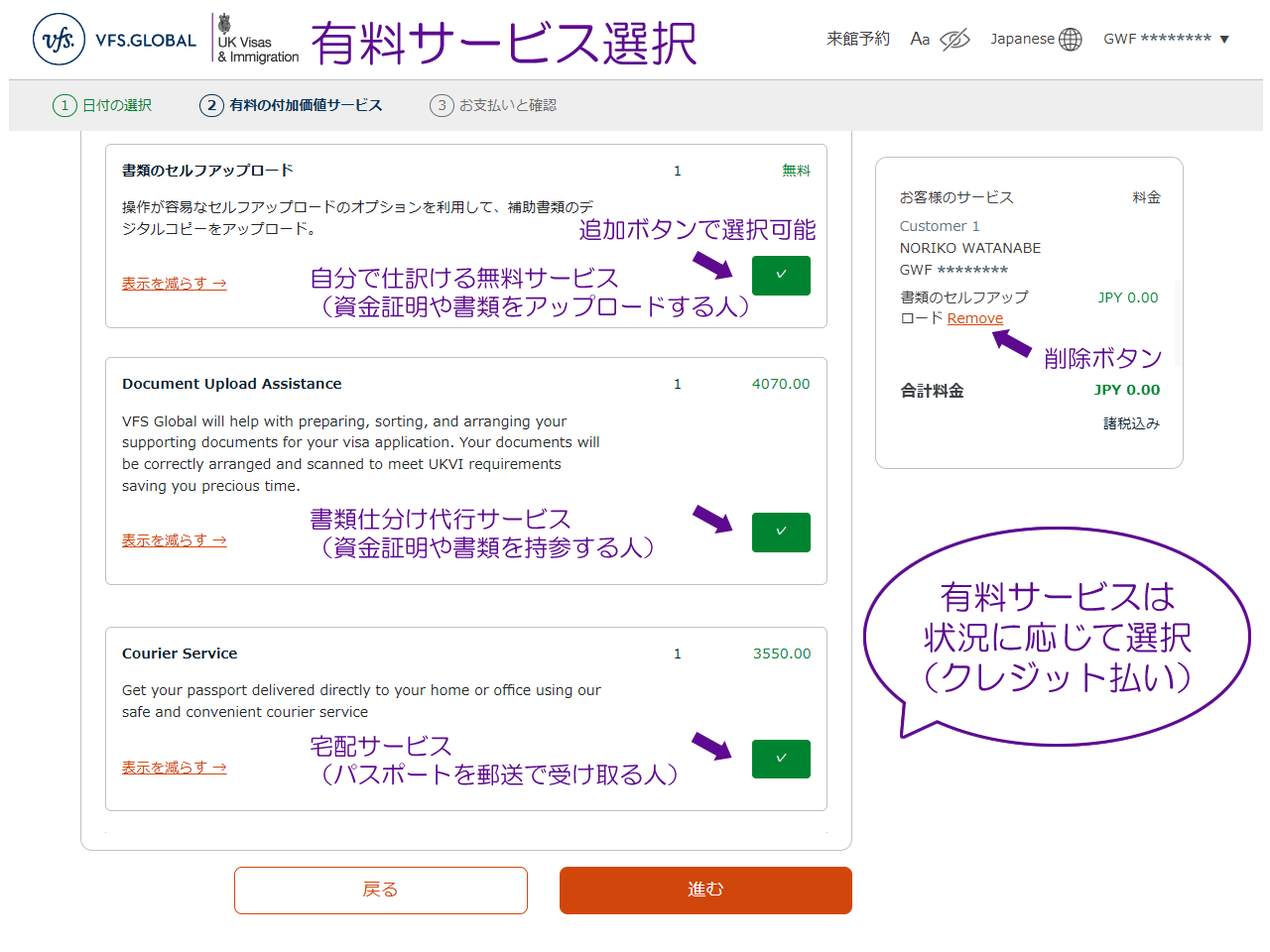This screenshot has height=952, width=1270.
Task: Toggle the Courier Service green checkmark
Action: (x=781, y=760)
